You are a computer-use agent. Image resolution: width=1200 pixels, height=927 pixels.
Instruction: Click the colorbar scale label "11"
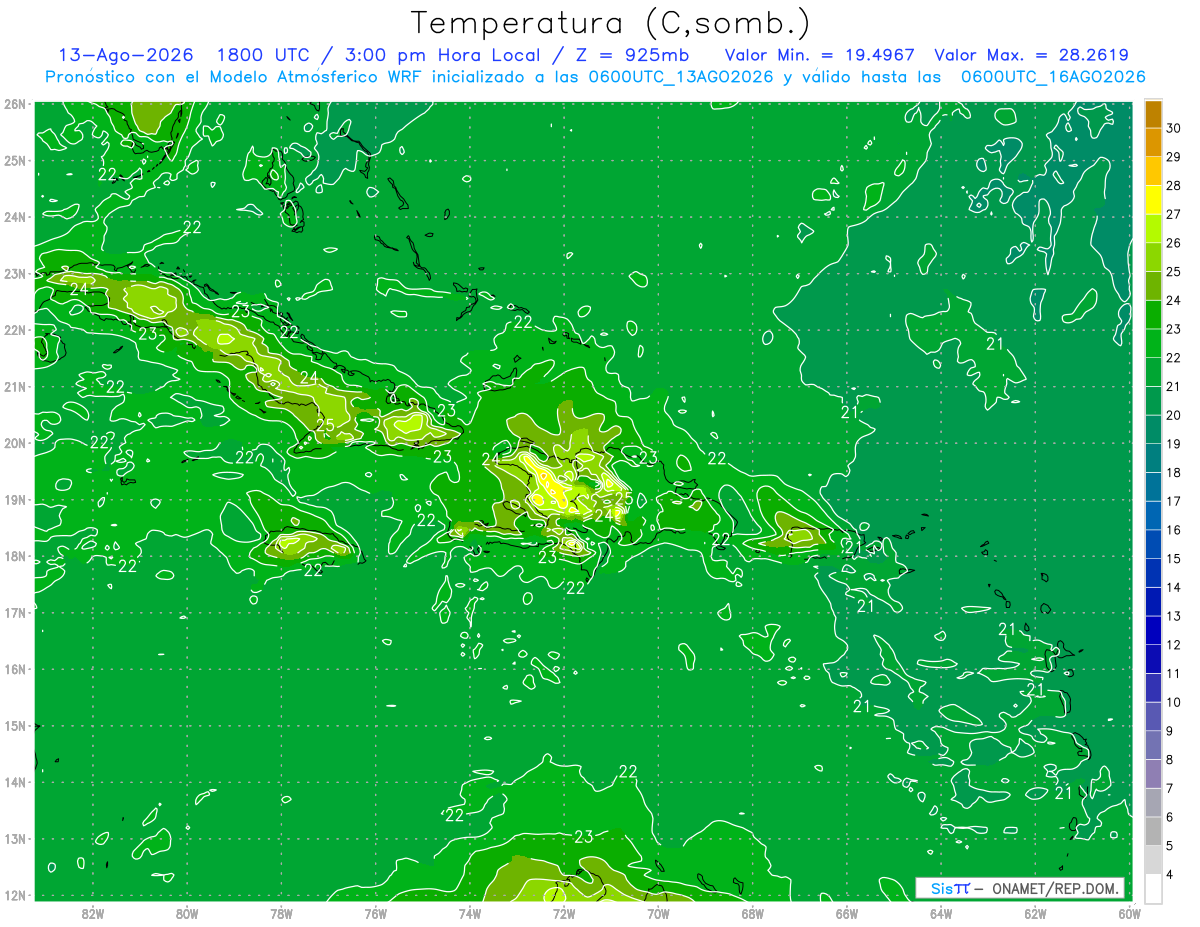point(1173,674)
